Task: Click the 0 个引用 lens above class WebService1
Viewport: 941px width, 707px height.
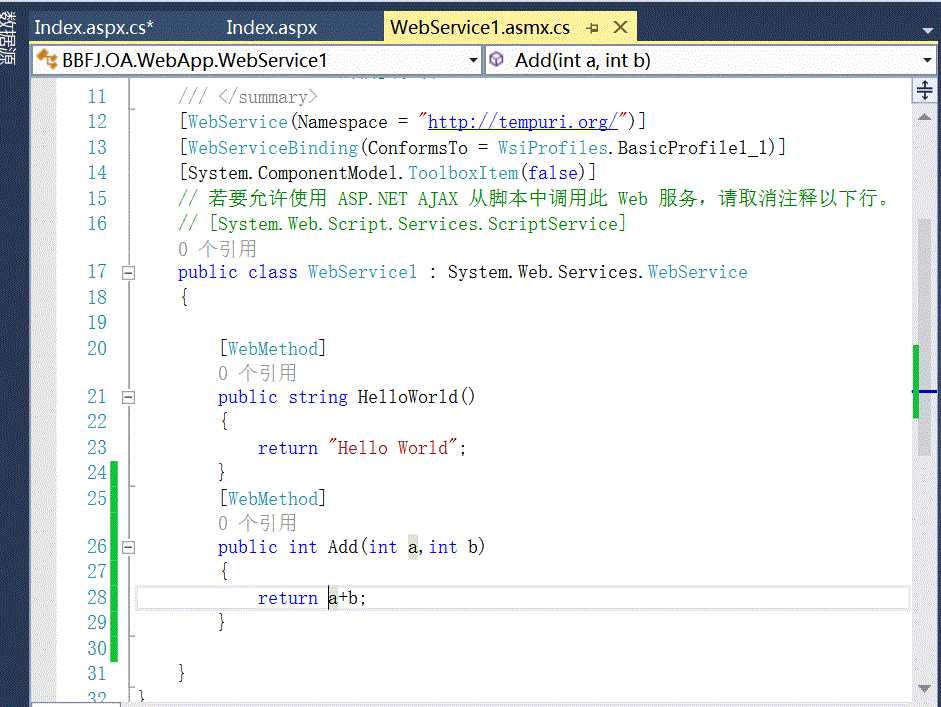Action: pyautogui.click(x=217, y=248)
